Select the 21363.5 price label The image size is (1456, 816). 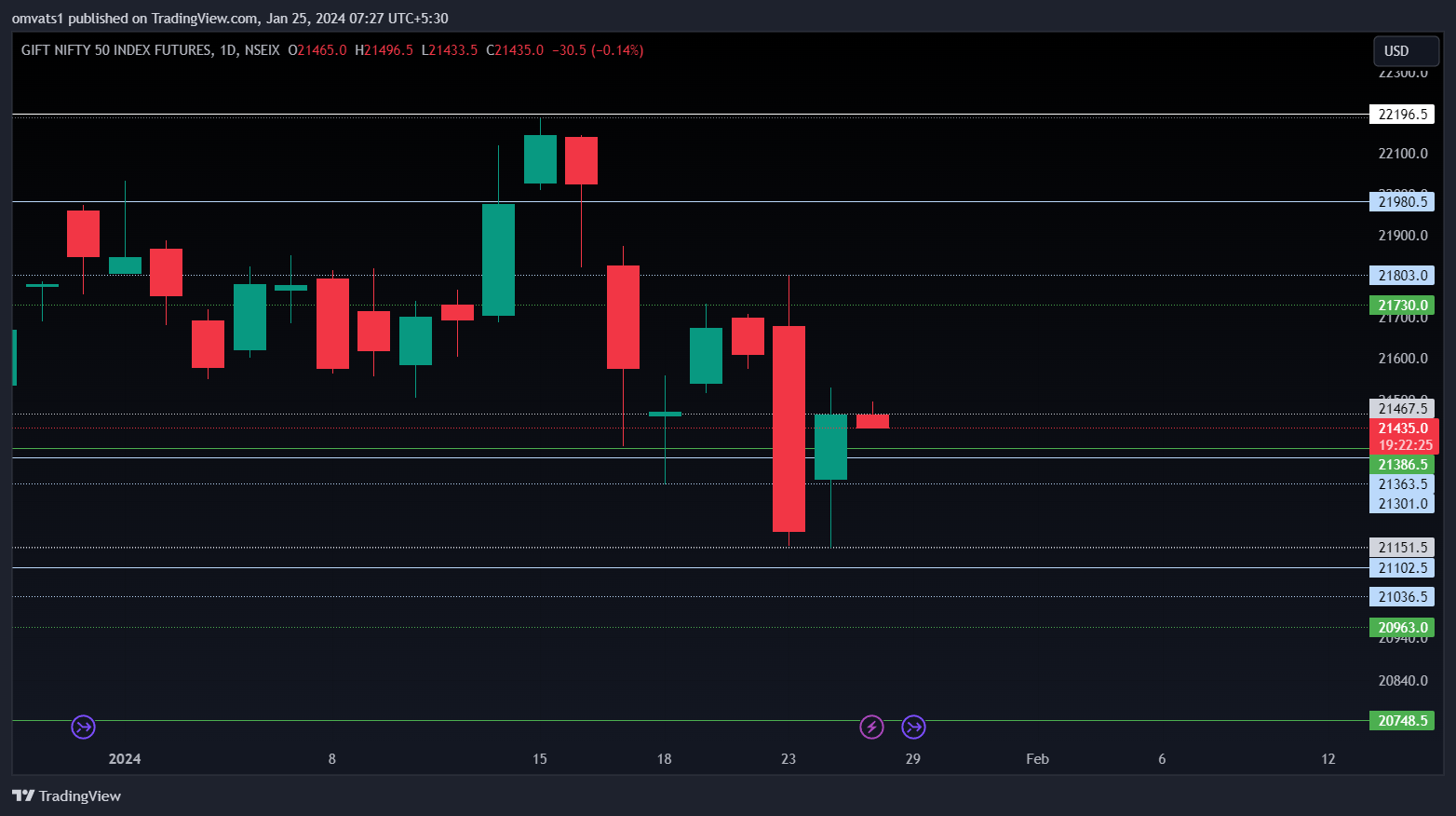pos(1402,483)
